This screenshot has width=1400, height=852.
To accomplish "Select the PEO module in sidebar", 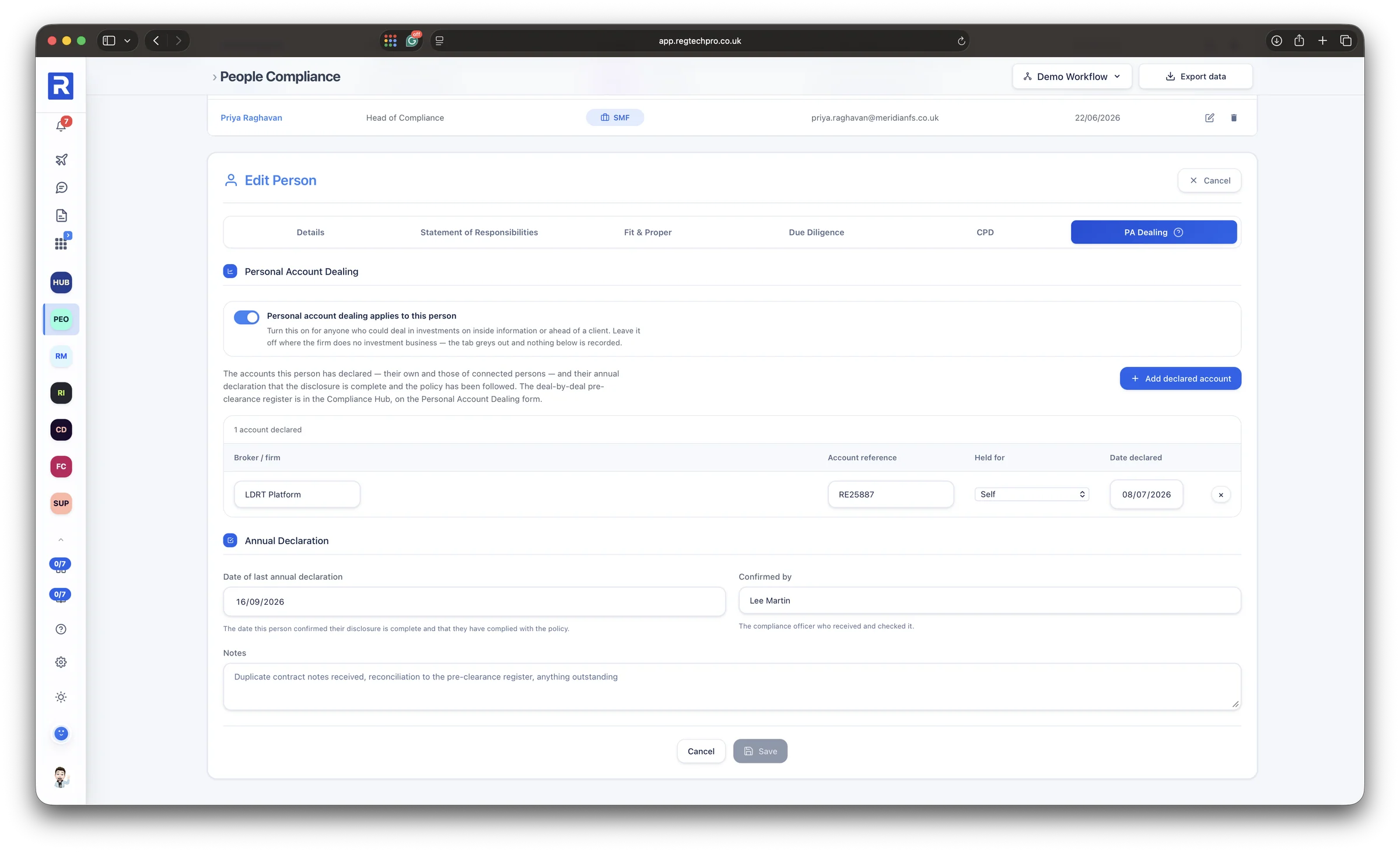I will [61, 319].
